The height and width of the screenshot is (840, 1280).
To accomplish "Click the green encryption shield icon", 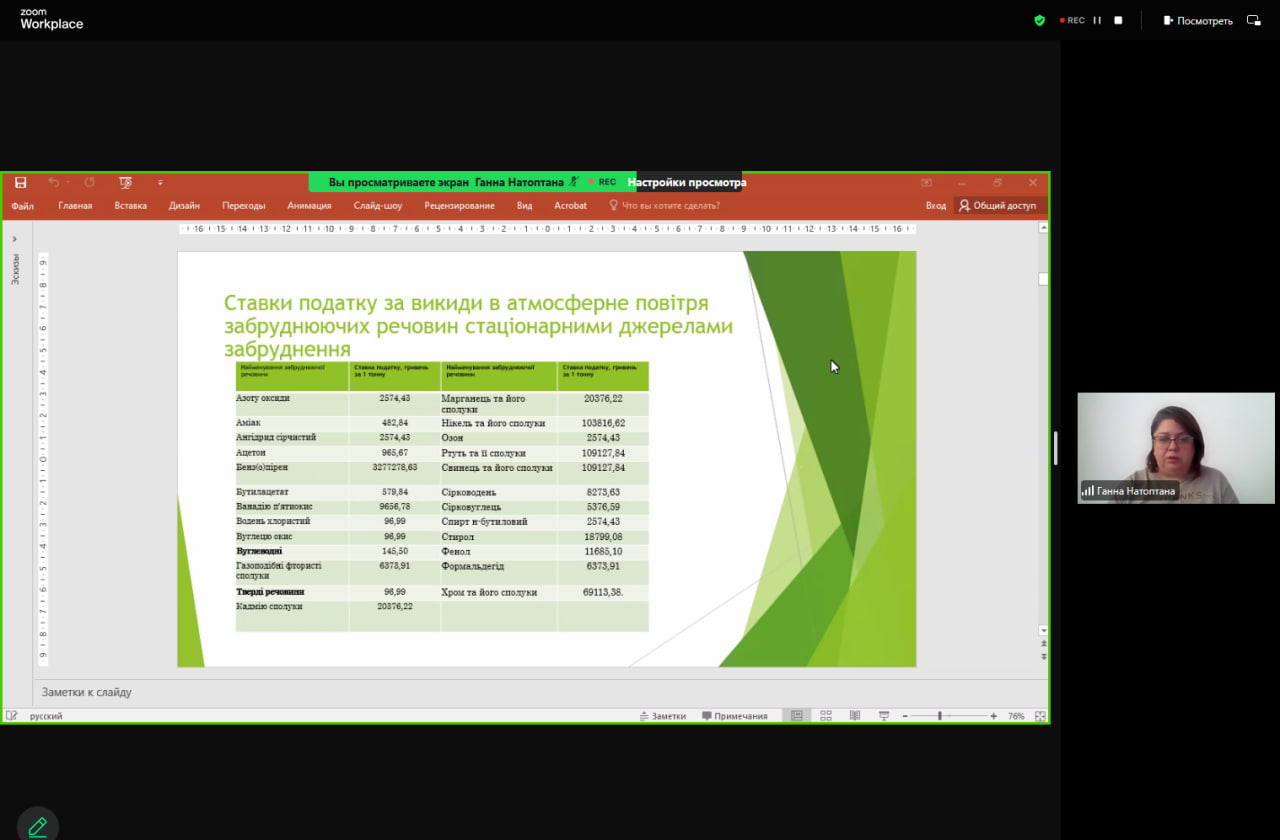I will click(1040, 20).
